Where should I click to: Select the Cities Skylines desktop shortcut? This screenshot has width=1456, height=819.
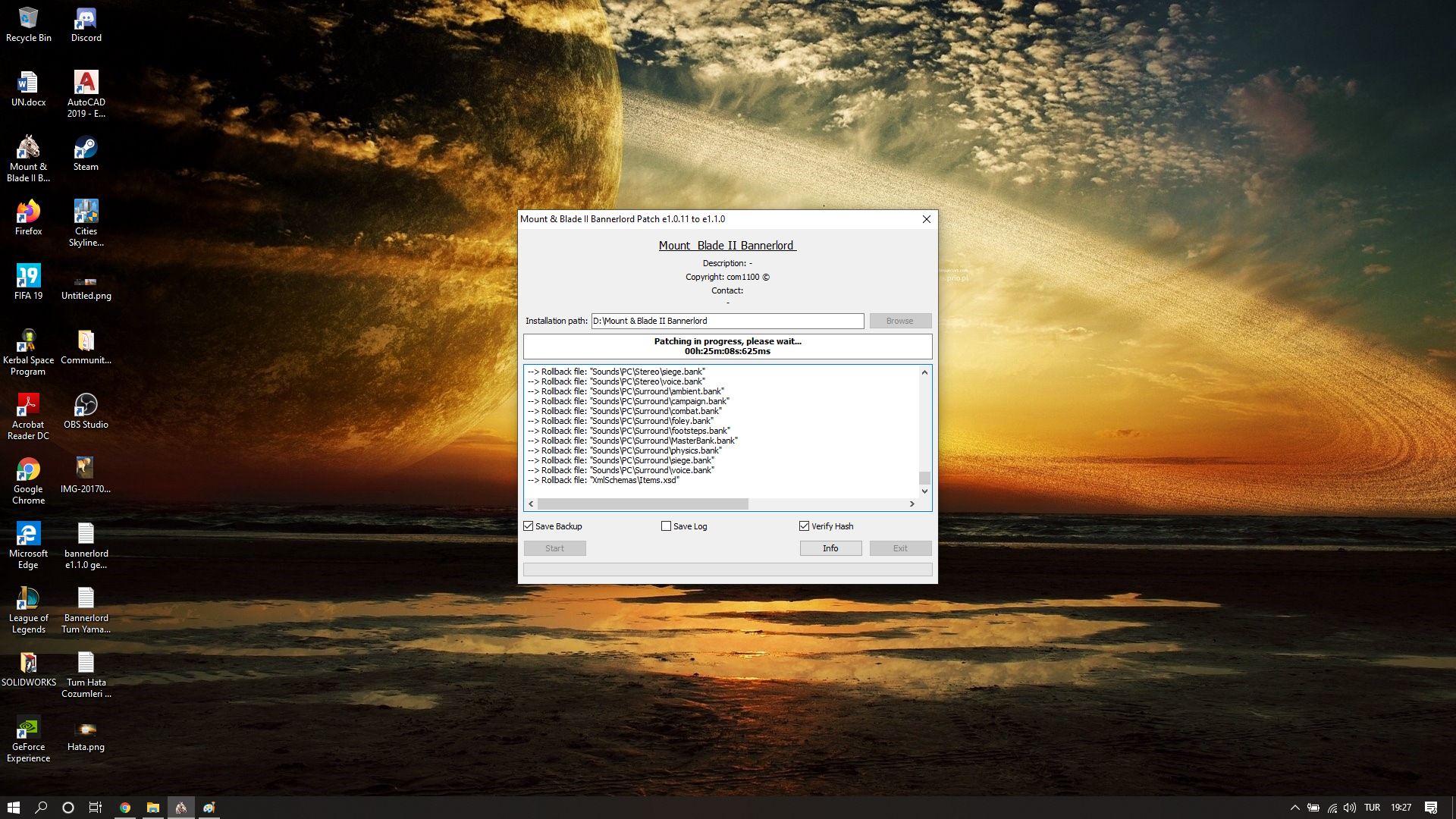point(86,223)
